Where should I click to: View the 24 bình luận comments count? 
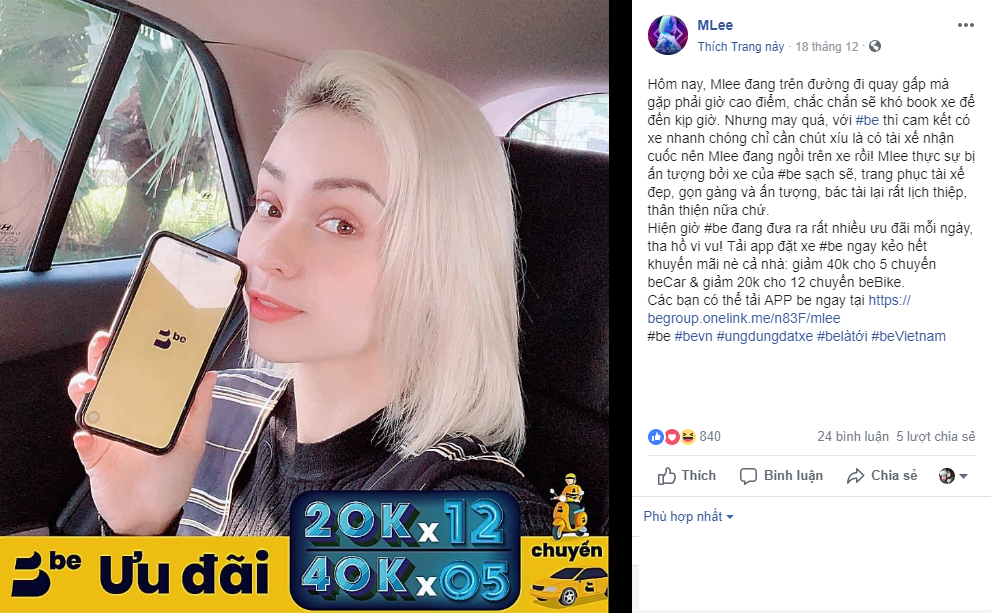(853, 437)
